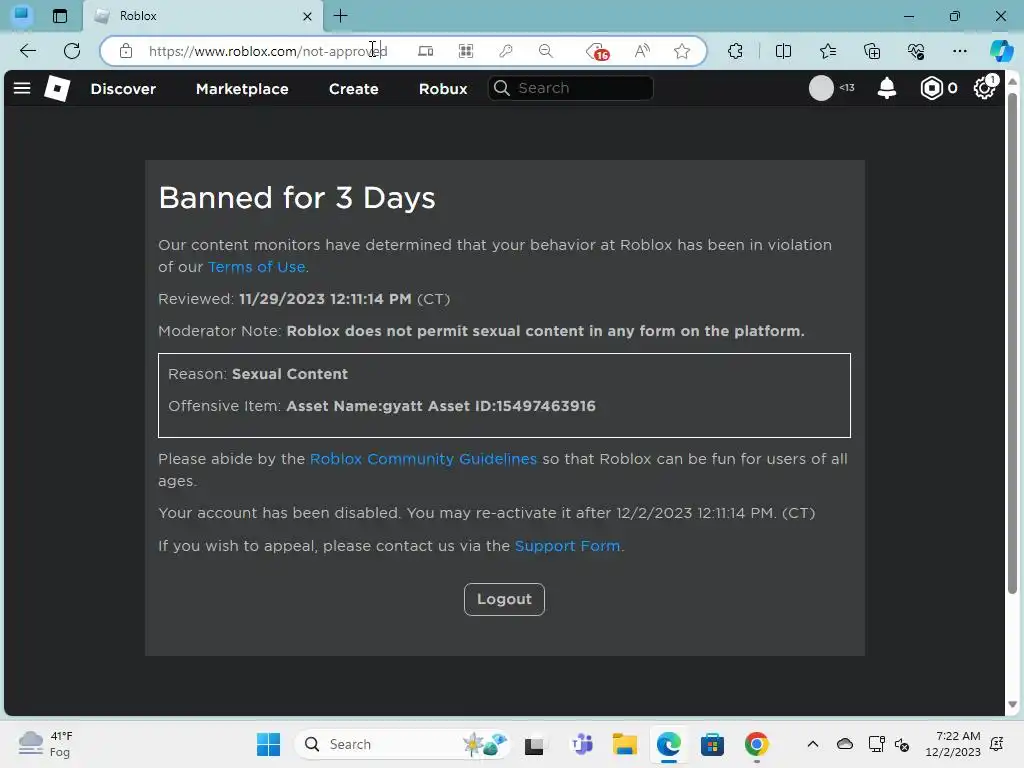1024x768 pixels.
Task: Open a new browser tab
Action: [341, 16]
